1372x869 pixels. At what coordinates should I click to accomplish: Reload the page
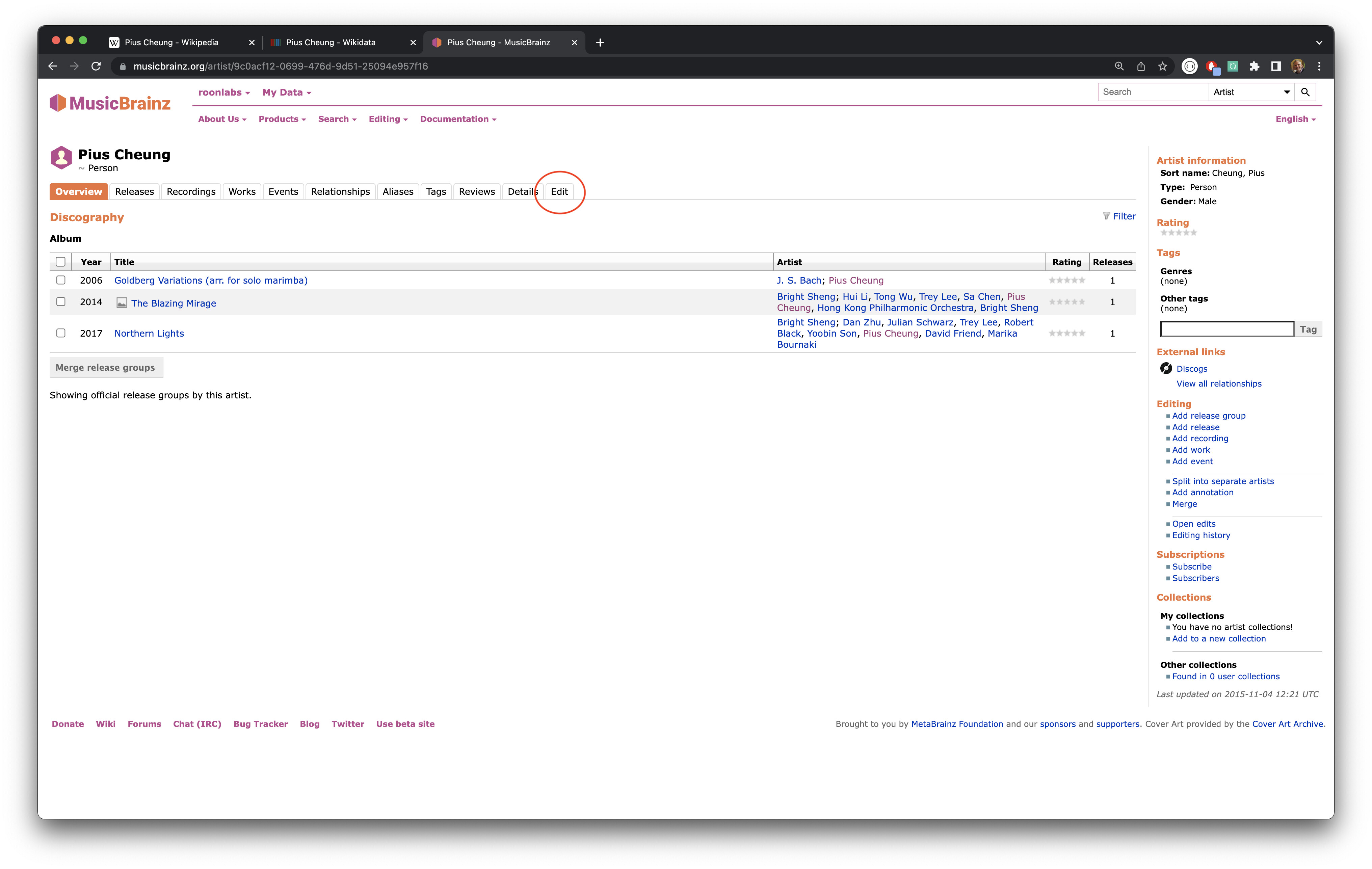point(96,67)
